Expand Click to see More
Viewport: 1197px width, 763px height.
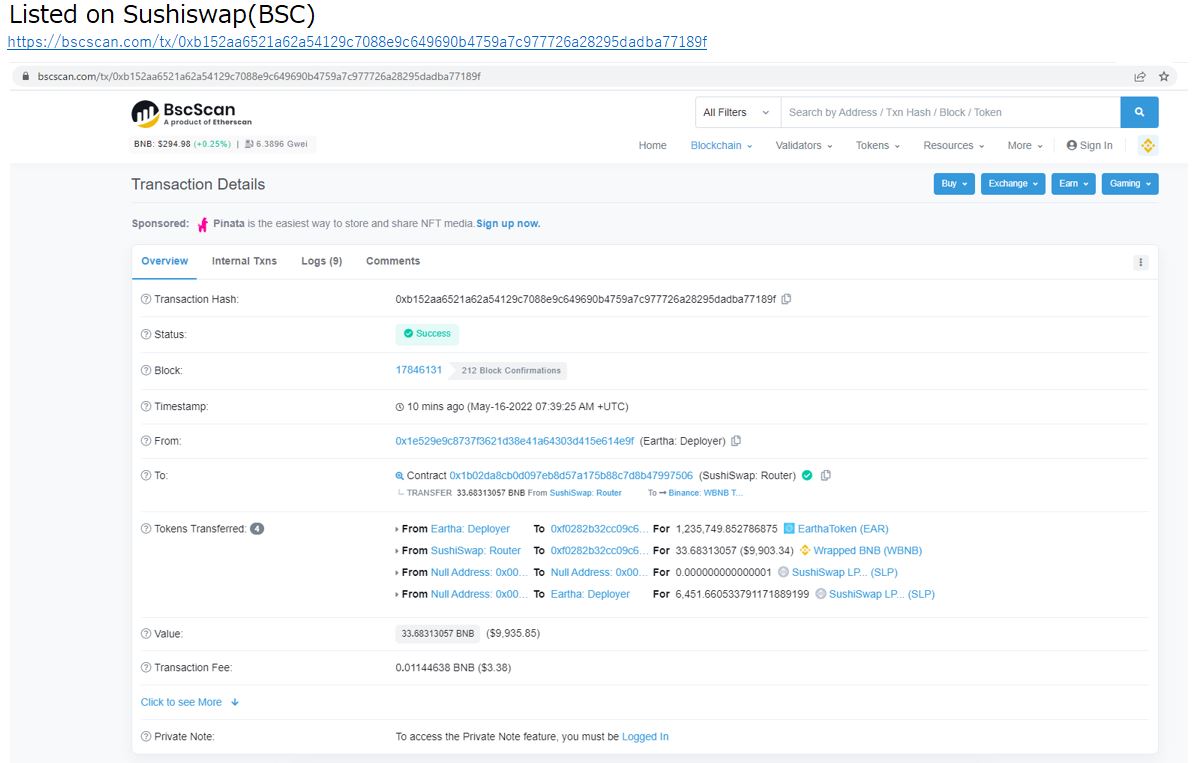point(189,702)
